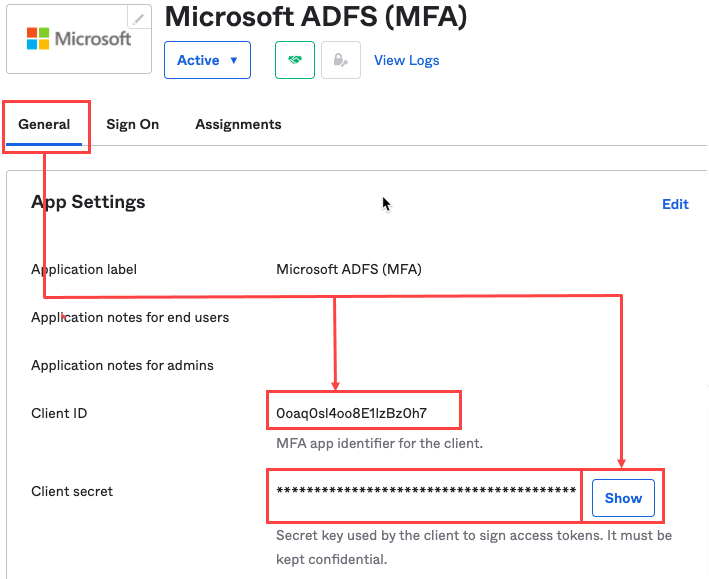Open the Assignments tab
Viewport: 709px width, 579px height.
(x=238, y=124)
